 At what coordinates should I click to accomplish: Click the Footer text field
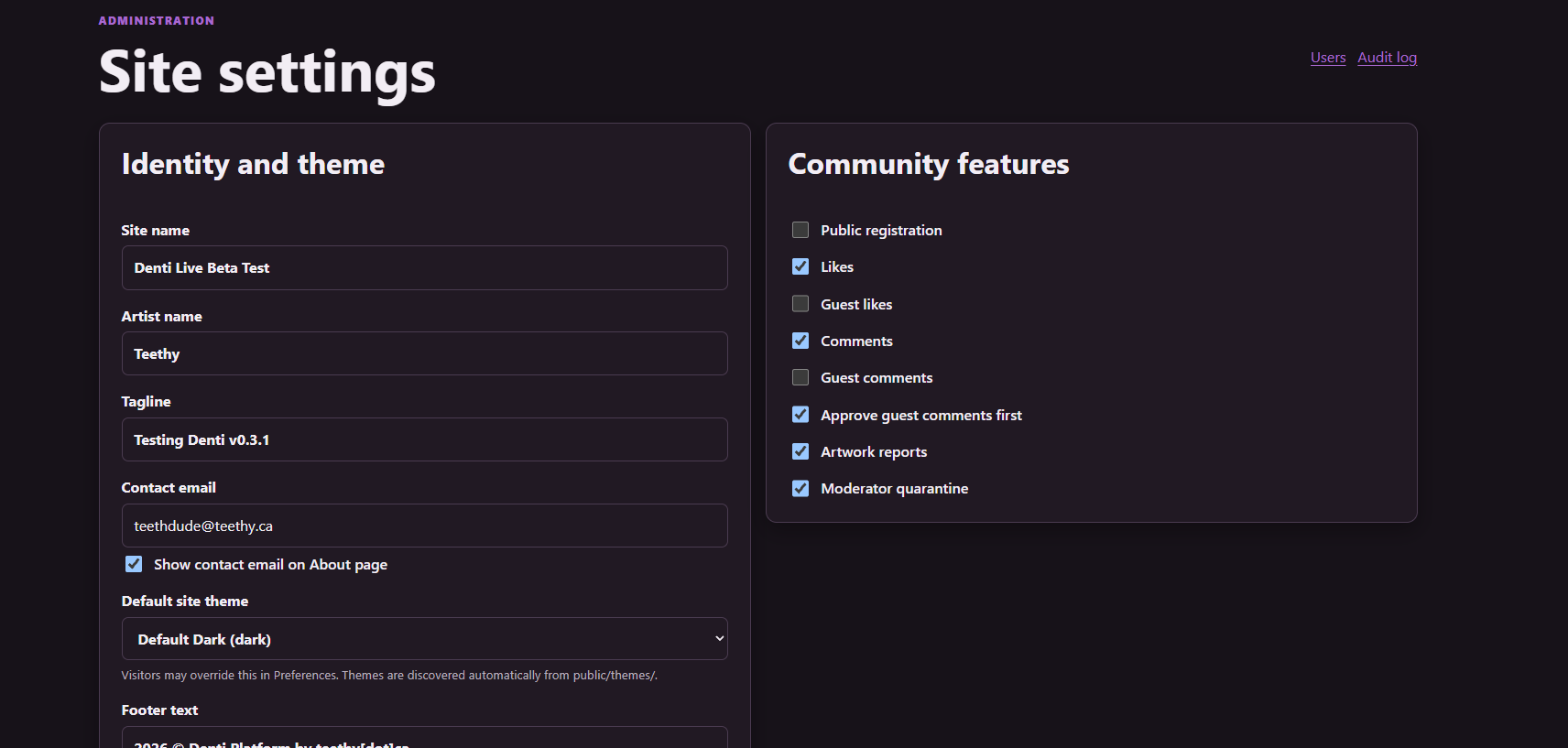[425, 738]
